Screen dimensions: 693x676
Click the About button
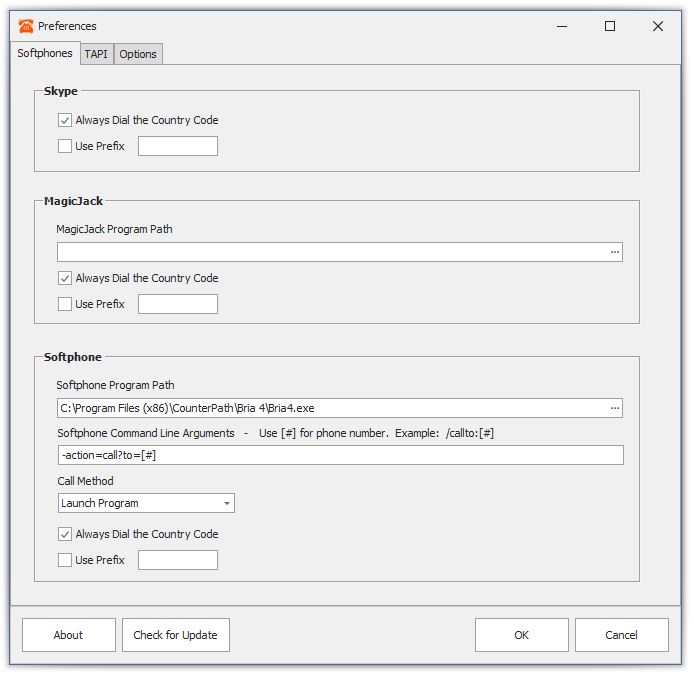coord(69,635)
